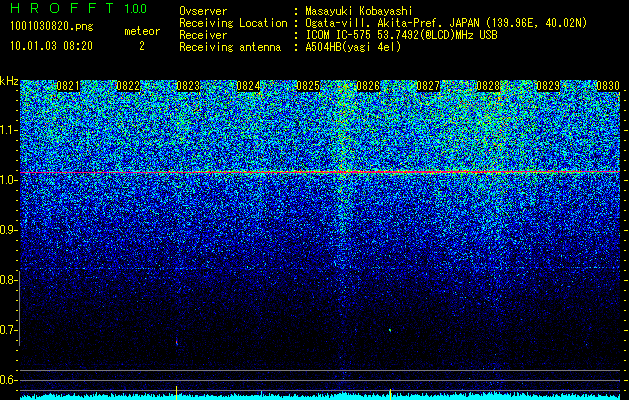Click the observer name Masayuki Kobayashi

point(359,11)
